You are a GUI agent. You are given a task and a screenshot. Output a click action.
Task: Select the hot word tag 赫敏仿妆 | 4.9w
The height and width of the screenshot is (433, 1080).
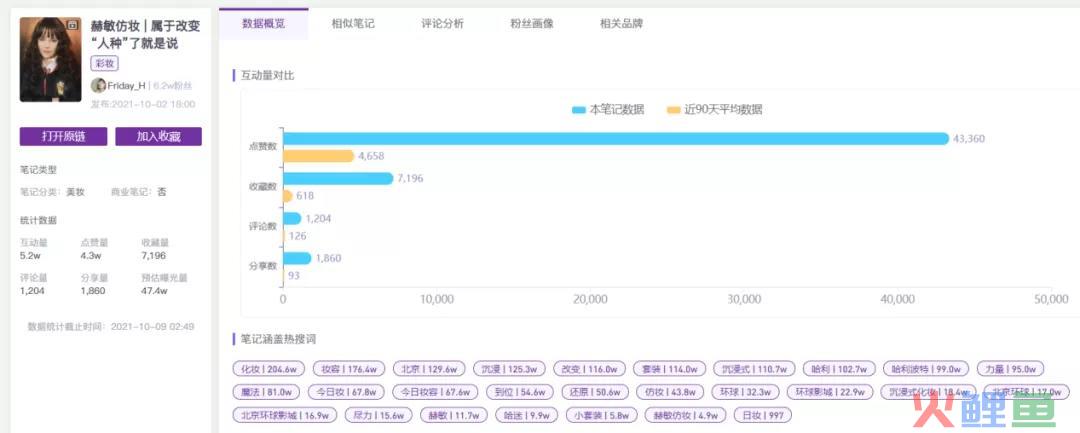point(685,415)
